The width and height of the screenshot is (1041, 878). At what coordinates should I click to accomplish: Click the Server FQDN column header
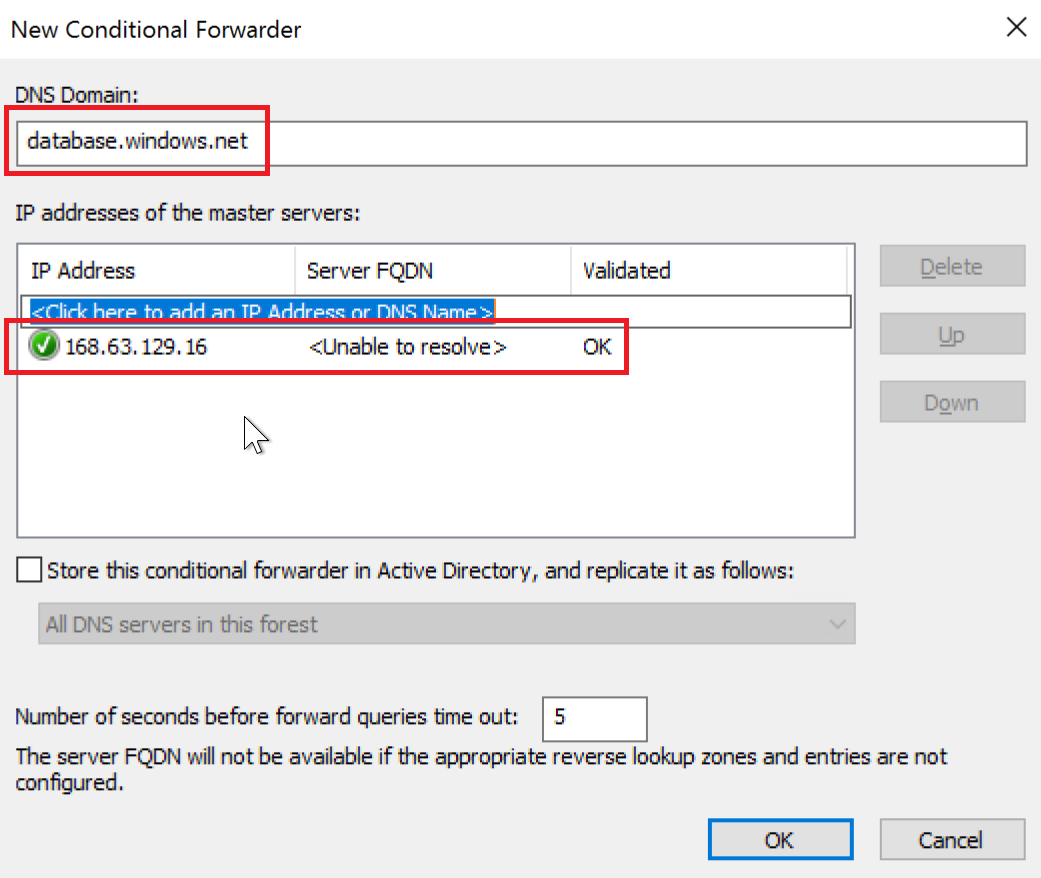click(432, 271)
